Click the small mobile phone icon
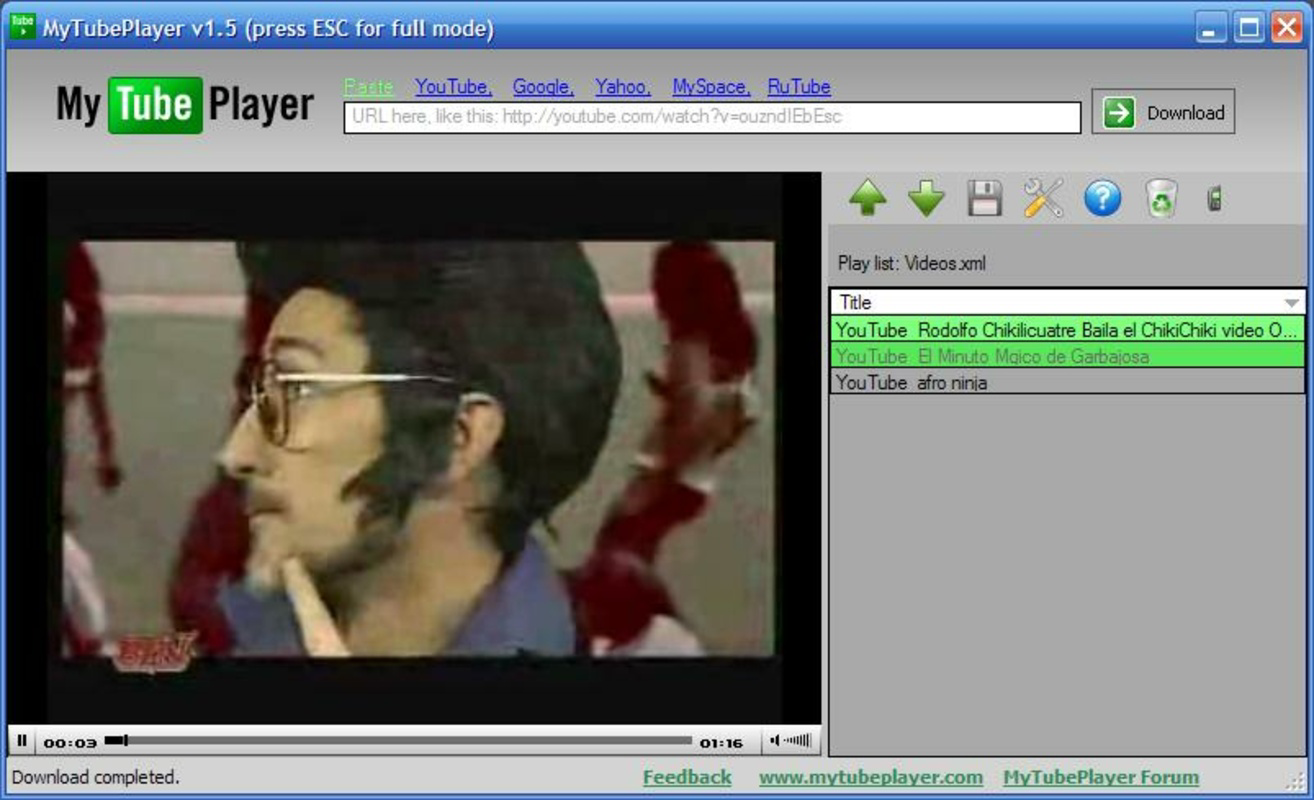The height and width of the screenshot is (800, 1314). [1214, 198]
